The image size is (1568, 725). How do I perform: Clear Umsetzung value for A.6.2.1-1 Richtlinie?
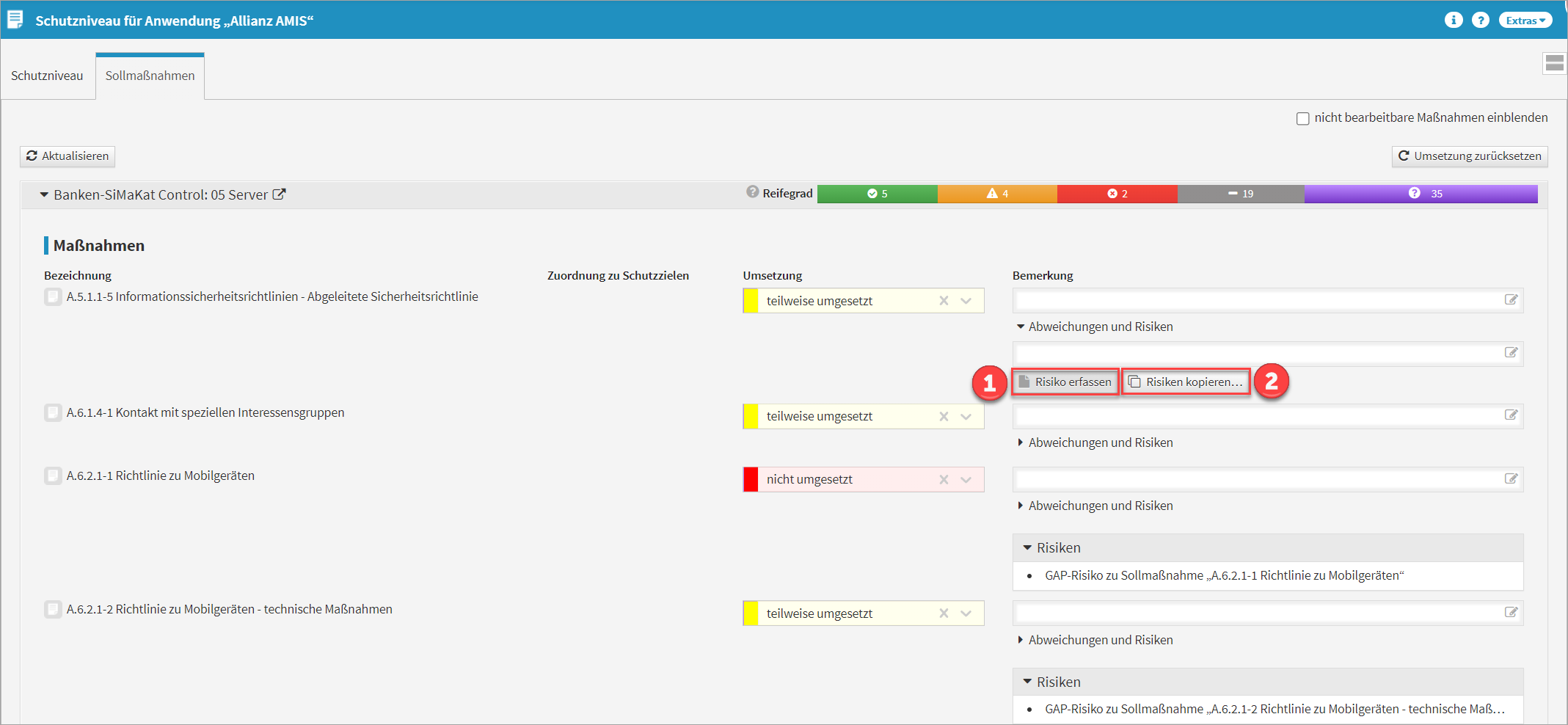point(944,480)
